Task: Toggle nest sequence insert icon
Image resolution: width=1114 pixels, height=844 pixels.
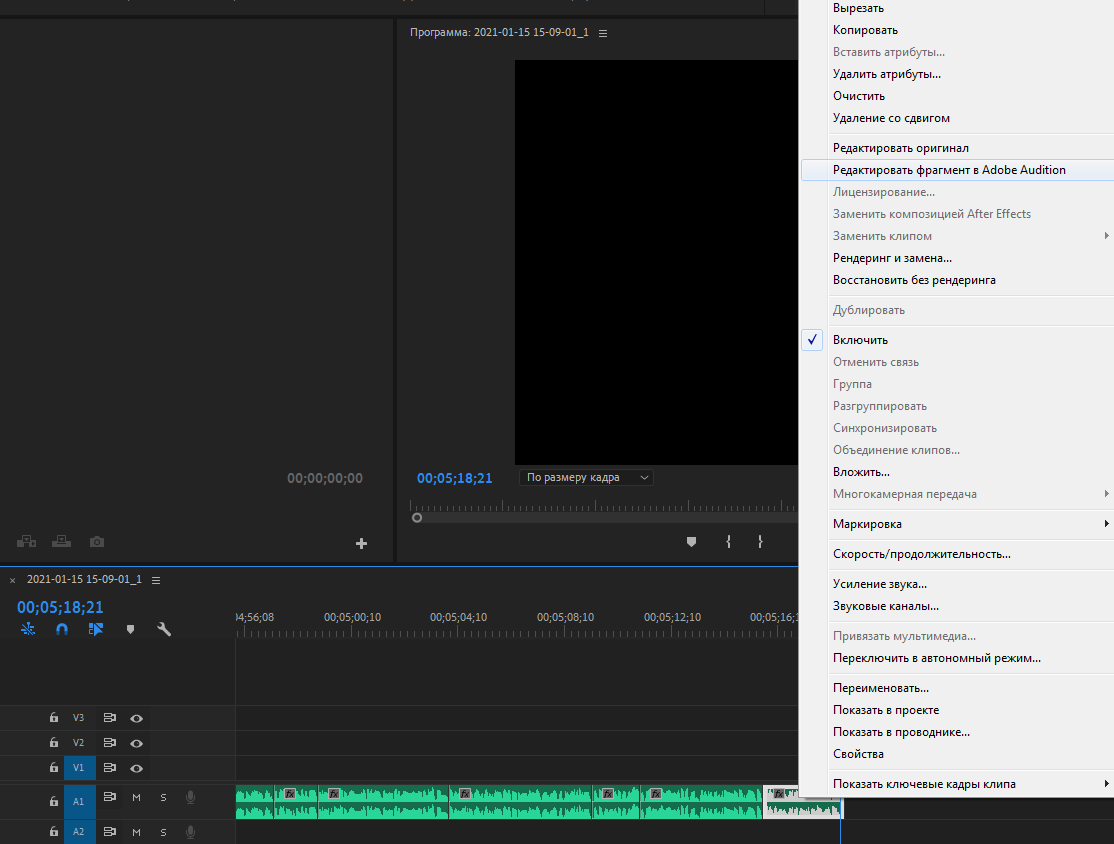Action: 28,630
